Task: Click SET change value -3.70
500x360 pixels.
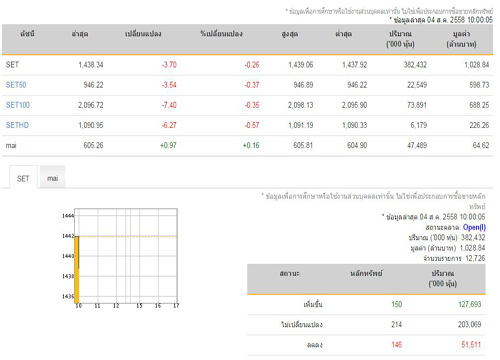Action: (169, 65)
